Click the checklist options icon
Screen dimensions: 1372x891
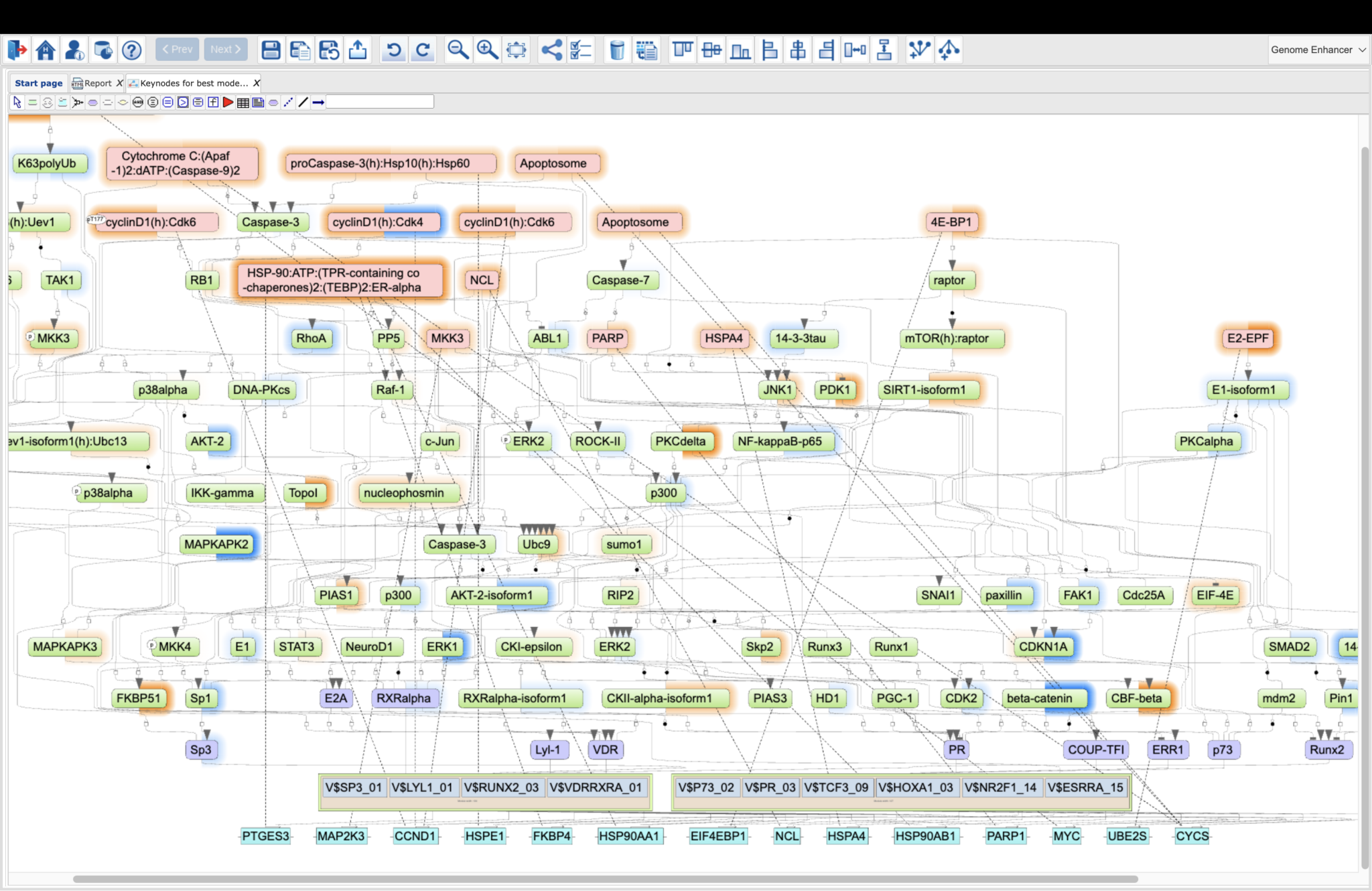tap(581, 50)
